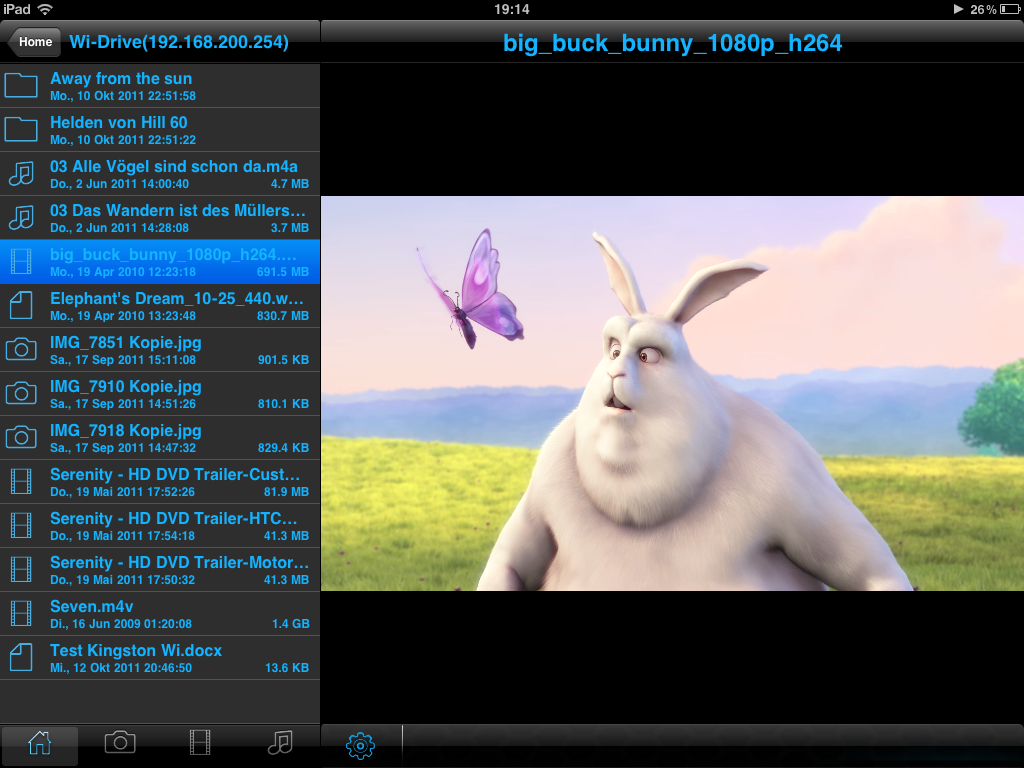Play 03 Das Wandern ist des Müllers track
The height and width of the screenshot is (768, 1024).
click(160, 217)
